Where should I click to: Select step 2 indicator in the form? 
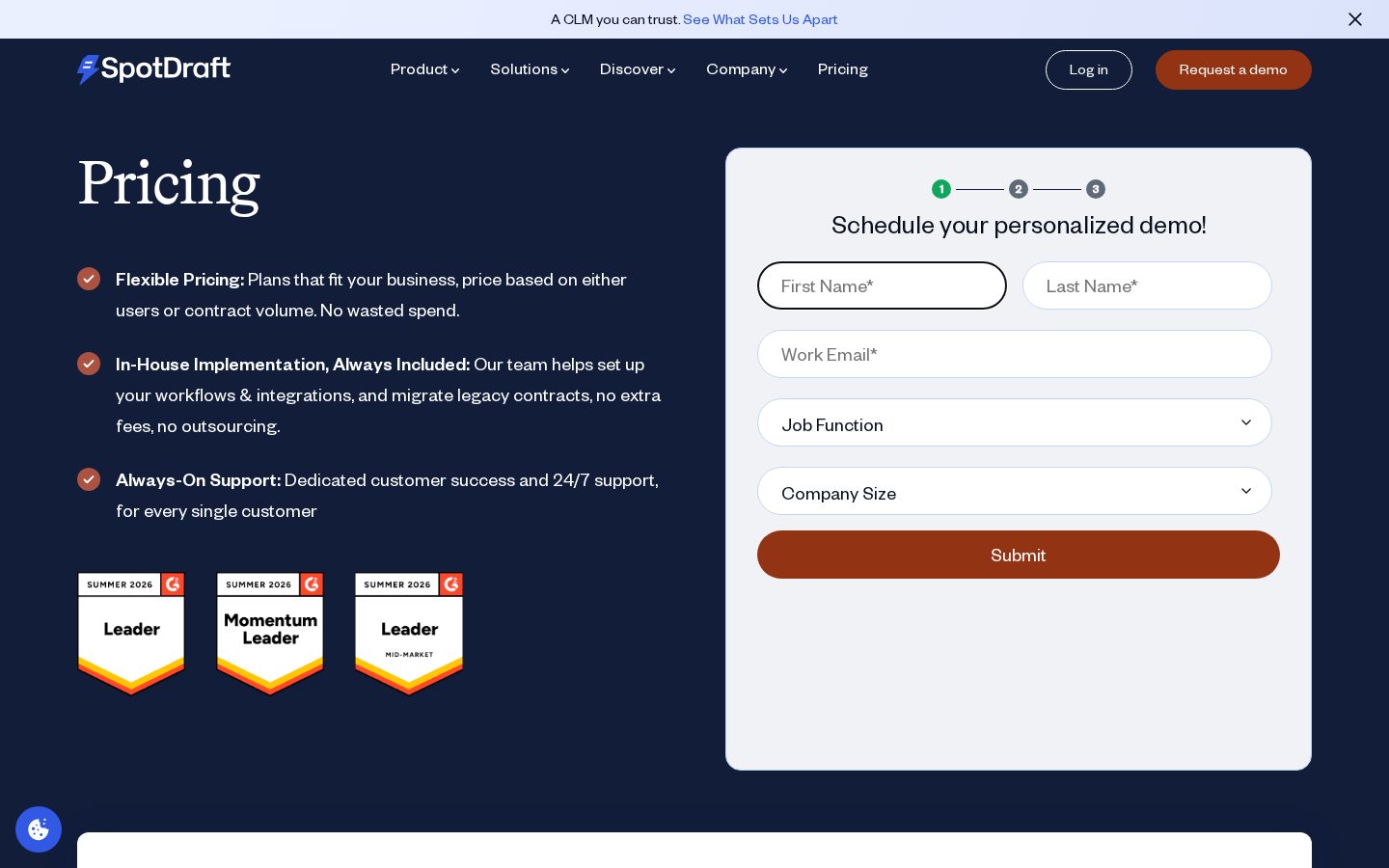tap(1019, 189)
